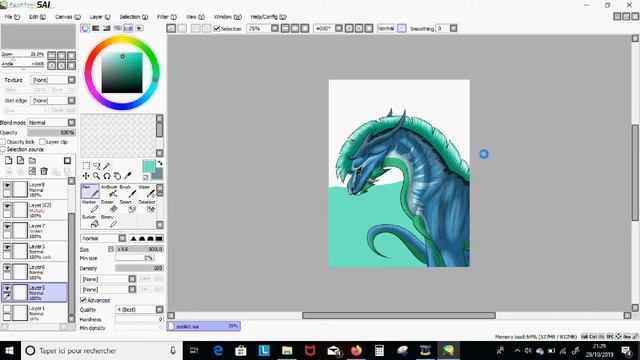The width and height of the screenshot is (640, 360).
Task: Show the color wheel panel
Action: pyautogui.click(x=85, y=28)
